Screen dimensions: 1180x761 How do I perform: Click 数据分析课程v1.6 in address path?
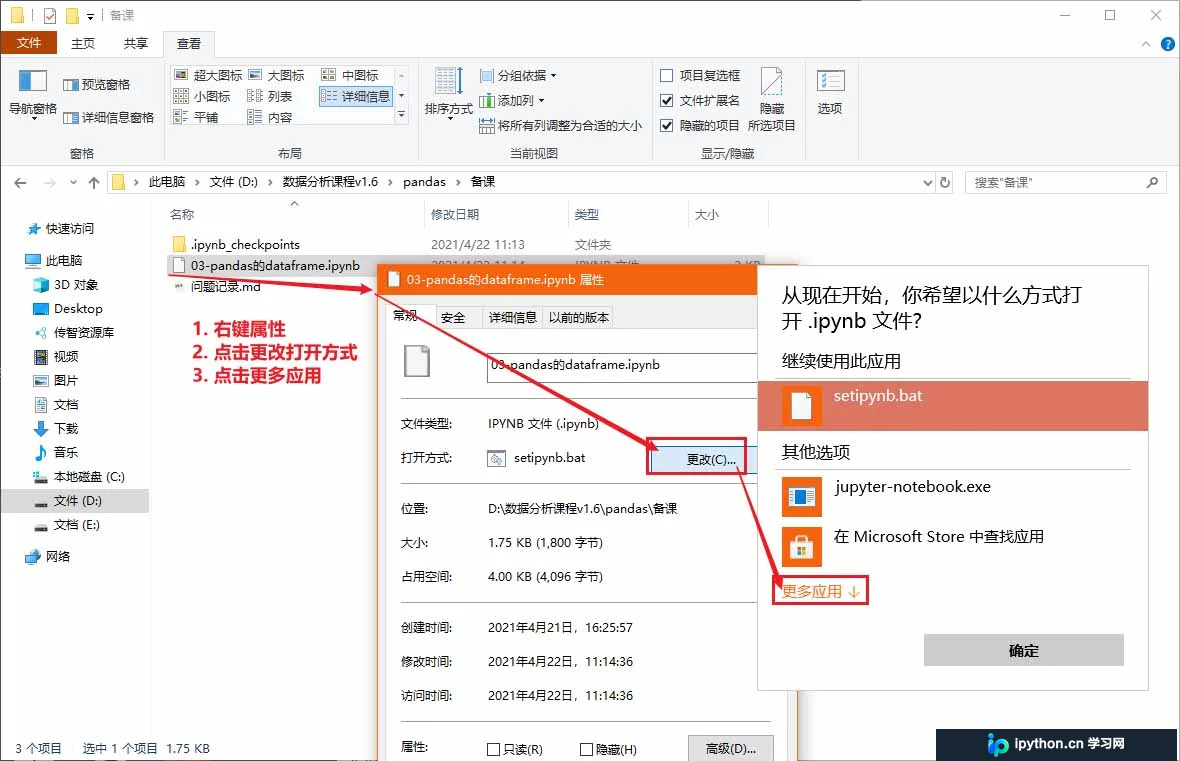(330, 181)
